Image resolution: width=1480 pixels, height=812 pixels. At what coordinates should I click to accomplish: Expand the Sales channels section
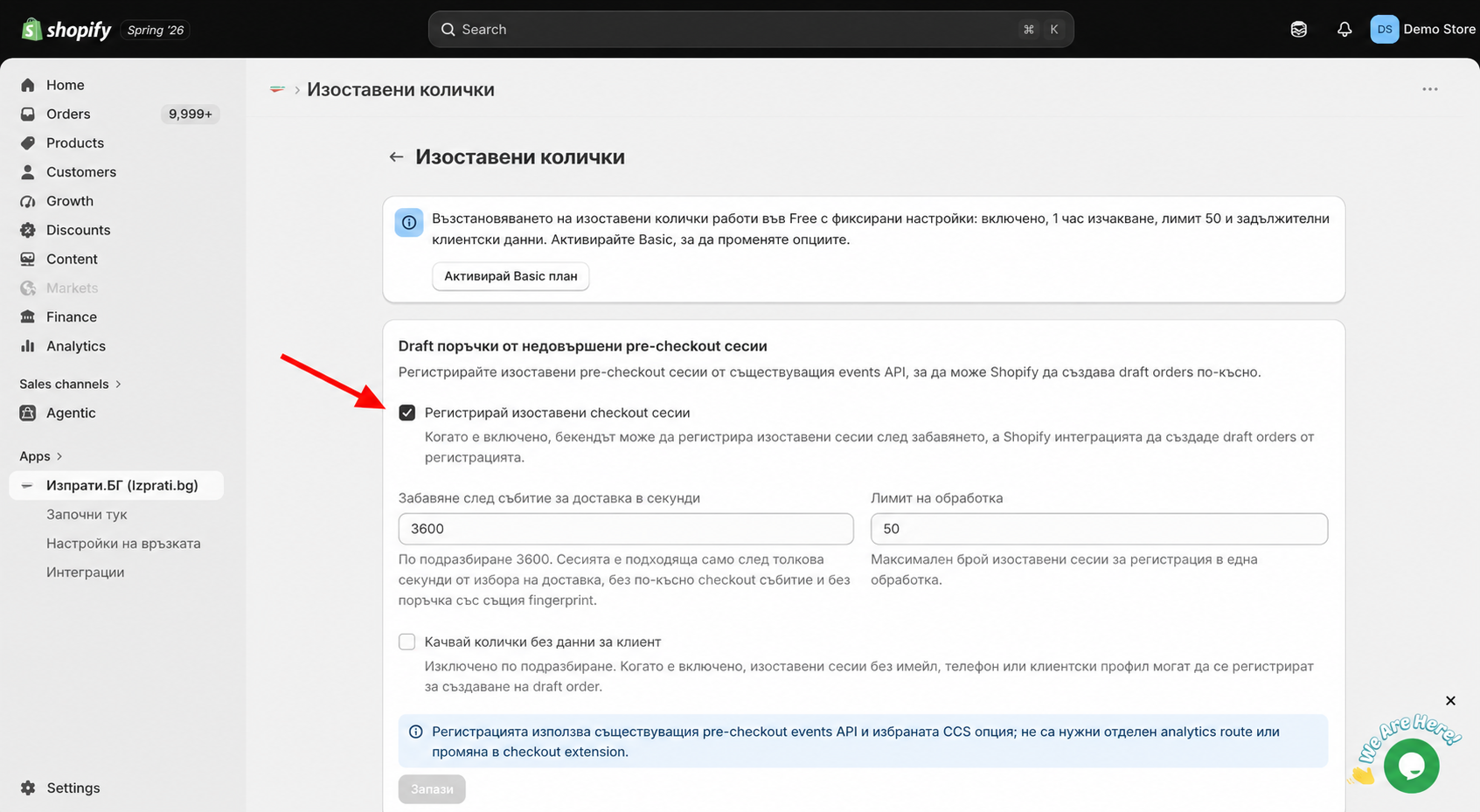[x=70, y=384]
